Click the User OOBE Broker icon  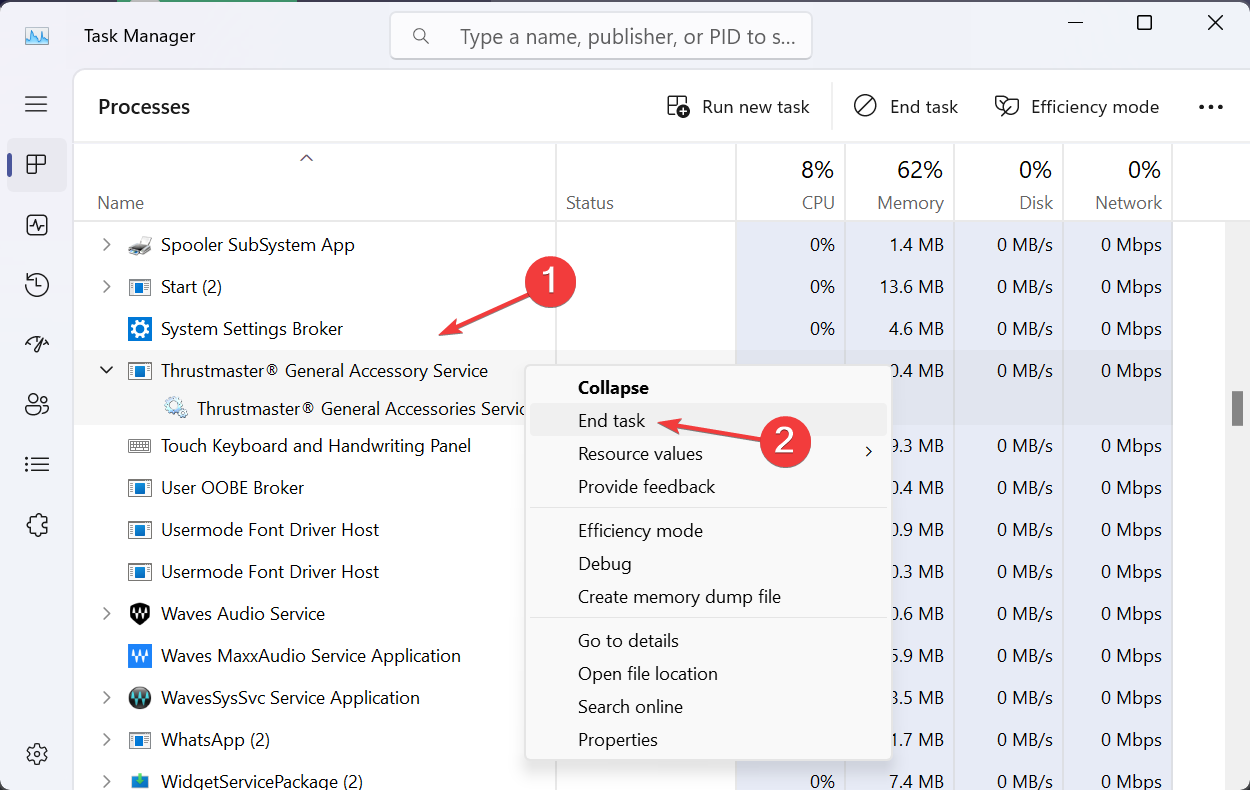(140, 488)
